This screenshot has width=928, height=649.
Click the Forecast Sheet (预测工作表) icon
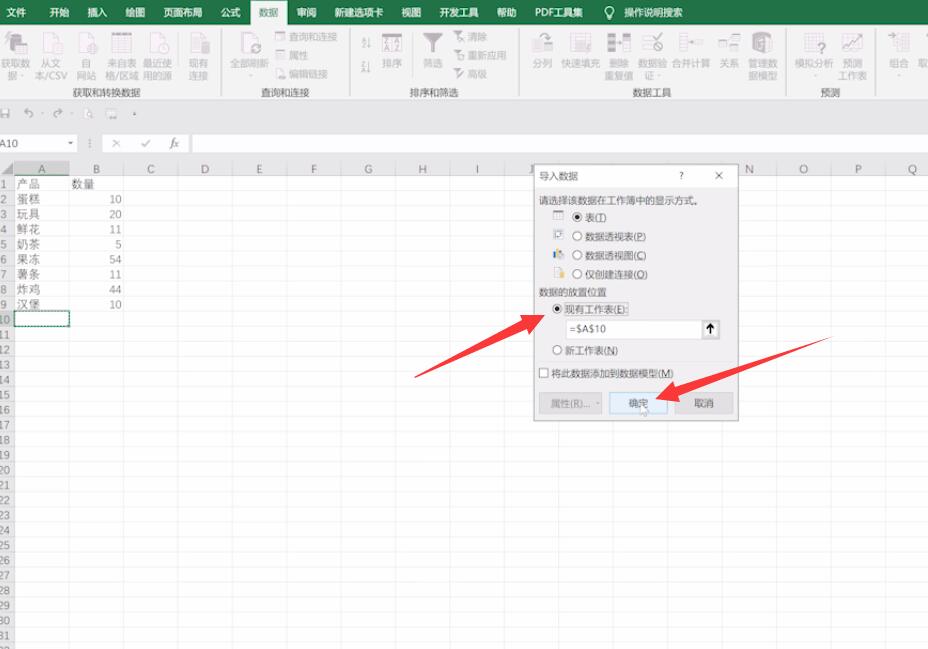pos(852,44)
